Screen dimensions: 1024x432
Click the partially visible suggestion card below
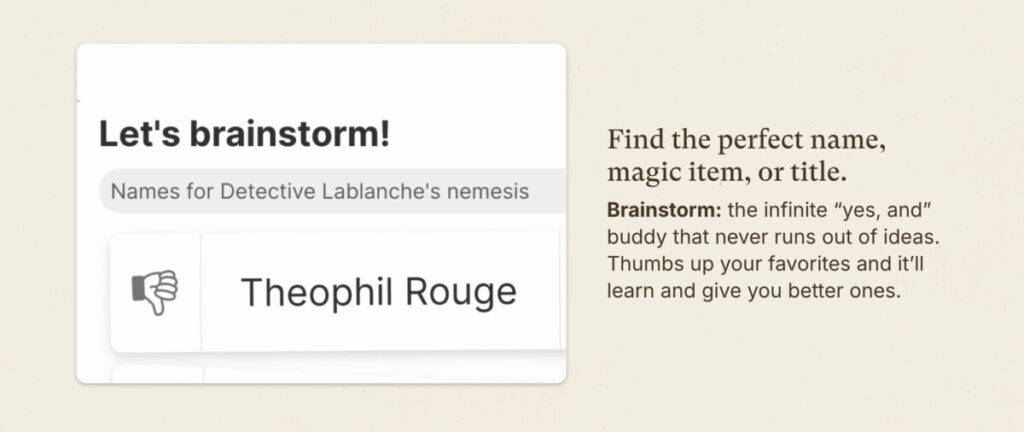338,374
